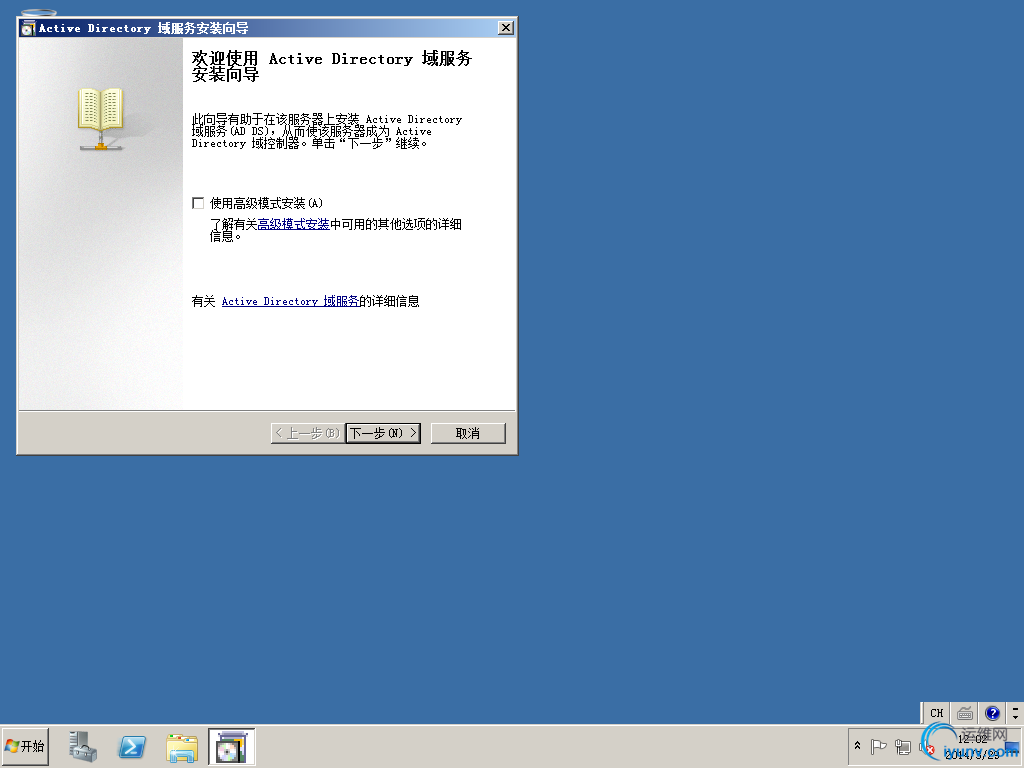
Task: Open the network status tray icon
Action: (x=901, y=746)
